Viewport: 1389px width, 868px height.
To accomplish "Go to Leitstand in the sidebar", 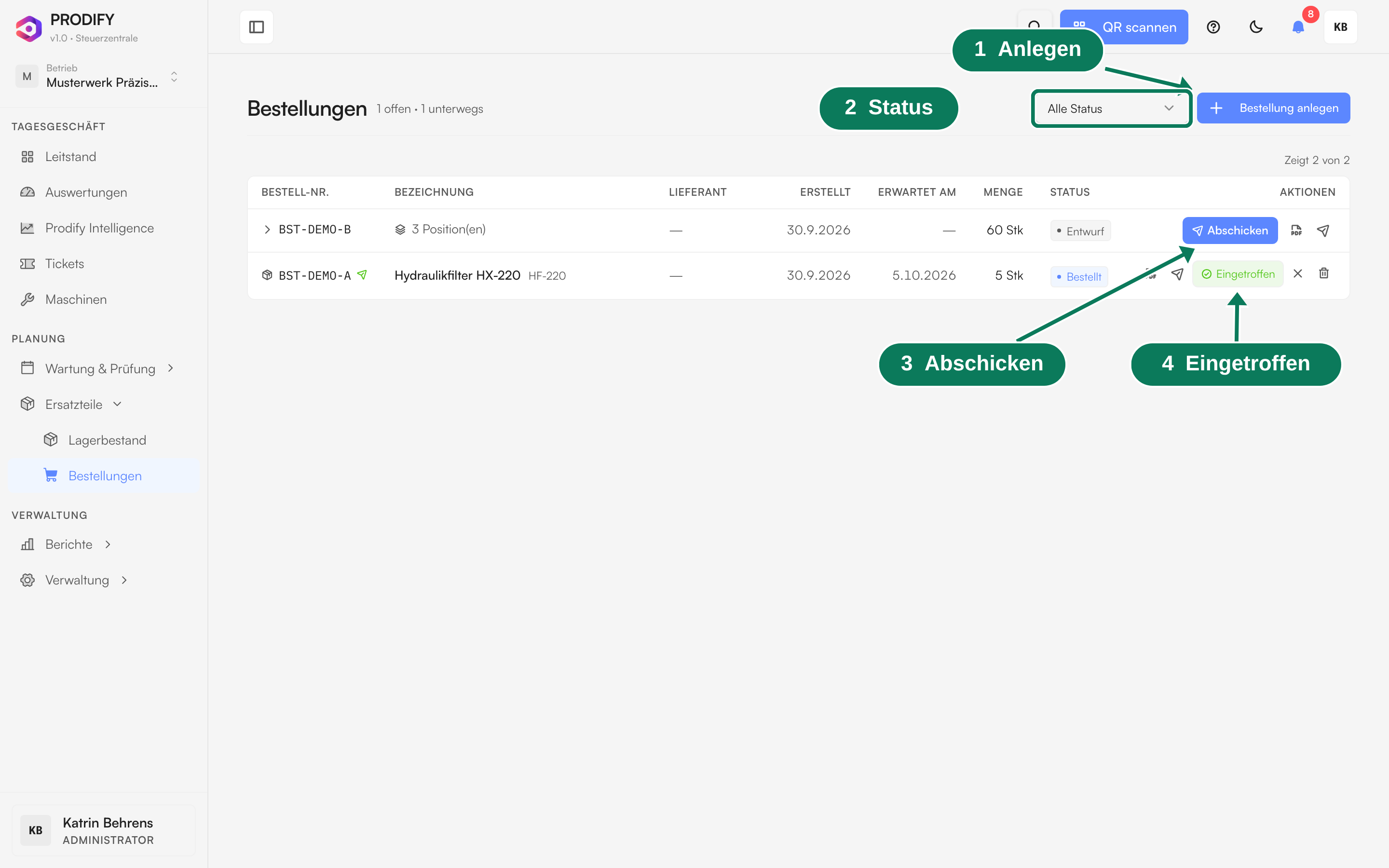I will click(104, 157).
